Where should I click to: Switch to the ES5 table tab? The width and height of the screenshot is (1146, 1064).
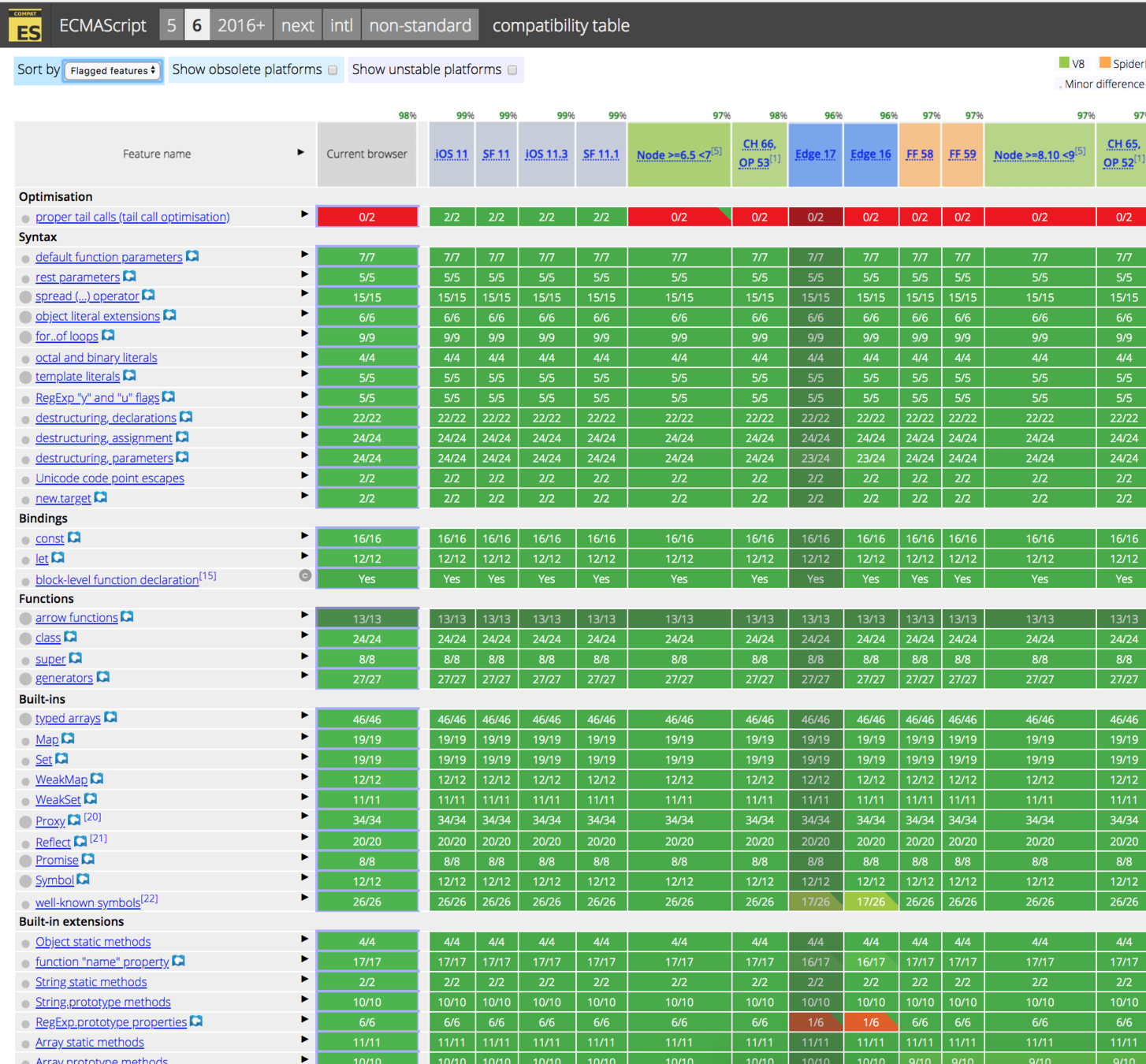click(171, 25)
